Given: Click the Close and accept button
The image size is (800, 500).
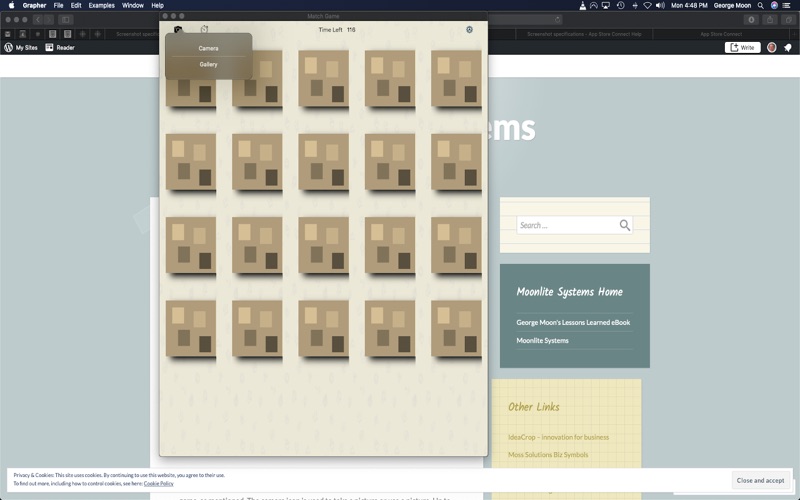Looking at the screenshot, I should [x=760, y=480].
